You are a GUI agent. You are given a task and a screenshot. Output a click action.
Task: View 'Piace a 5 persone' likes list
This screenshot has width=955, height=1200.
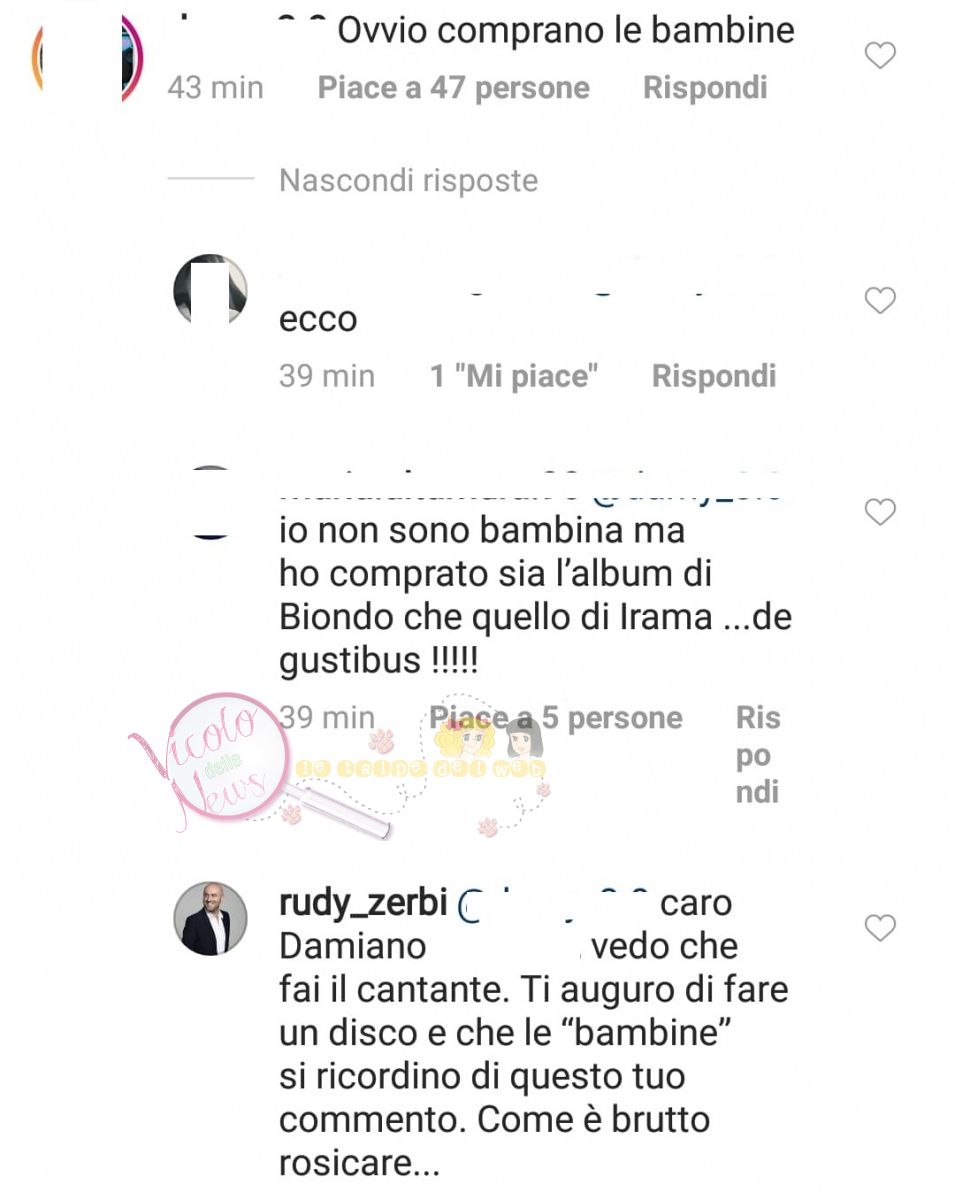[x=556, y=718]
